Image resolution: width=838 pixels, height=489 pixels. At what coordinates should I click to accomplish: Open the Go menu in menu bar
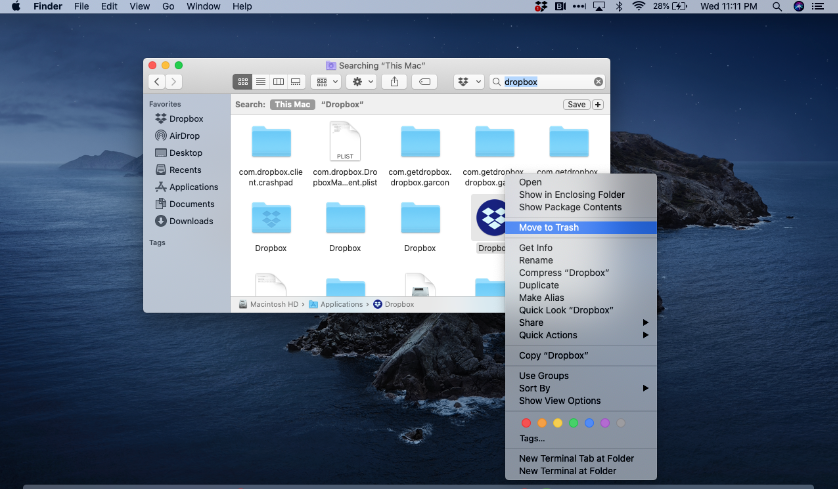[x=168, y=6]
